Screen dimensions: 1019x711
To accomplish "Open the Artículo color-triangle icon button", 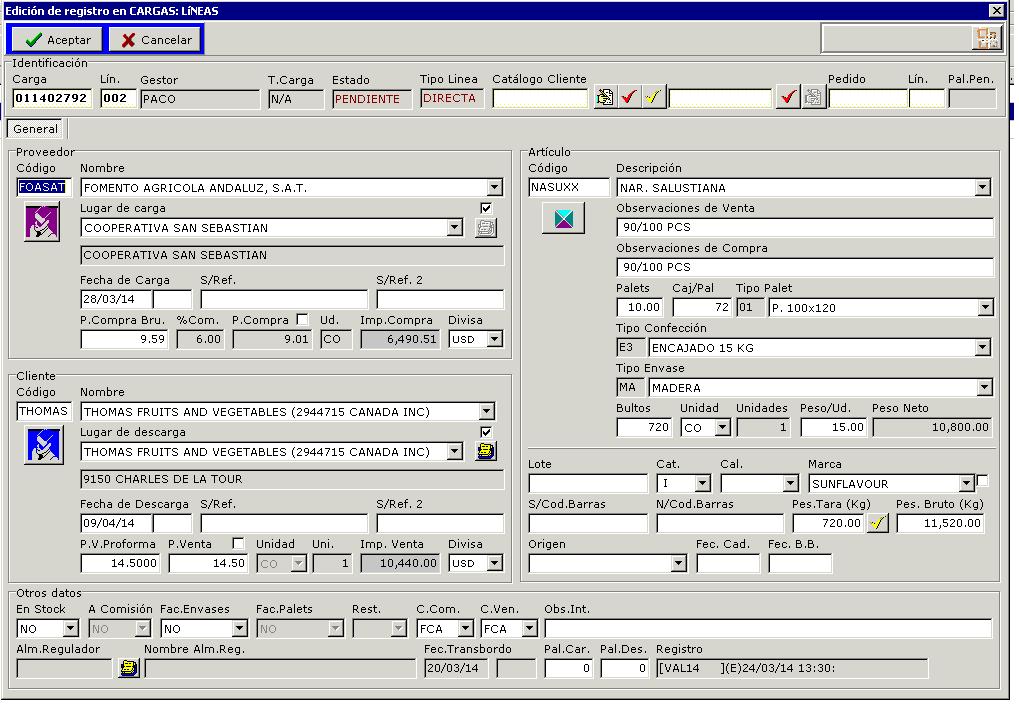I will pyautogui.click(x=563, y=217).
